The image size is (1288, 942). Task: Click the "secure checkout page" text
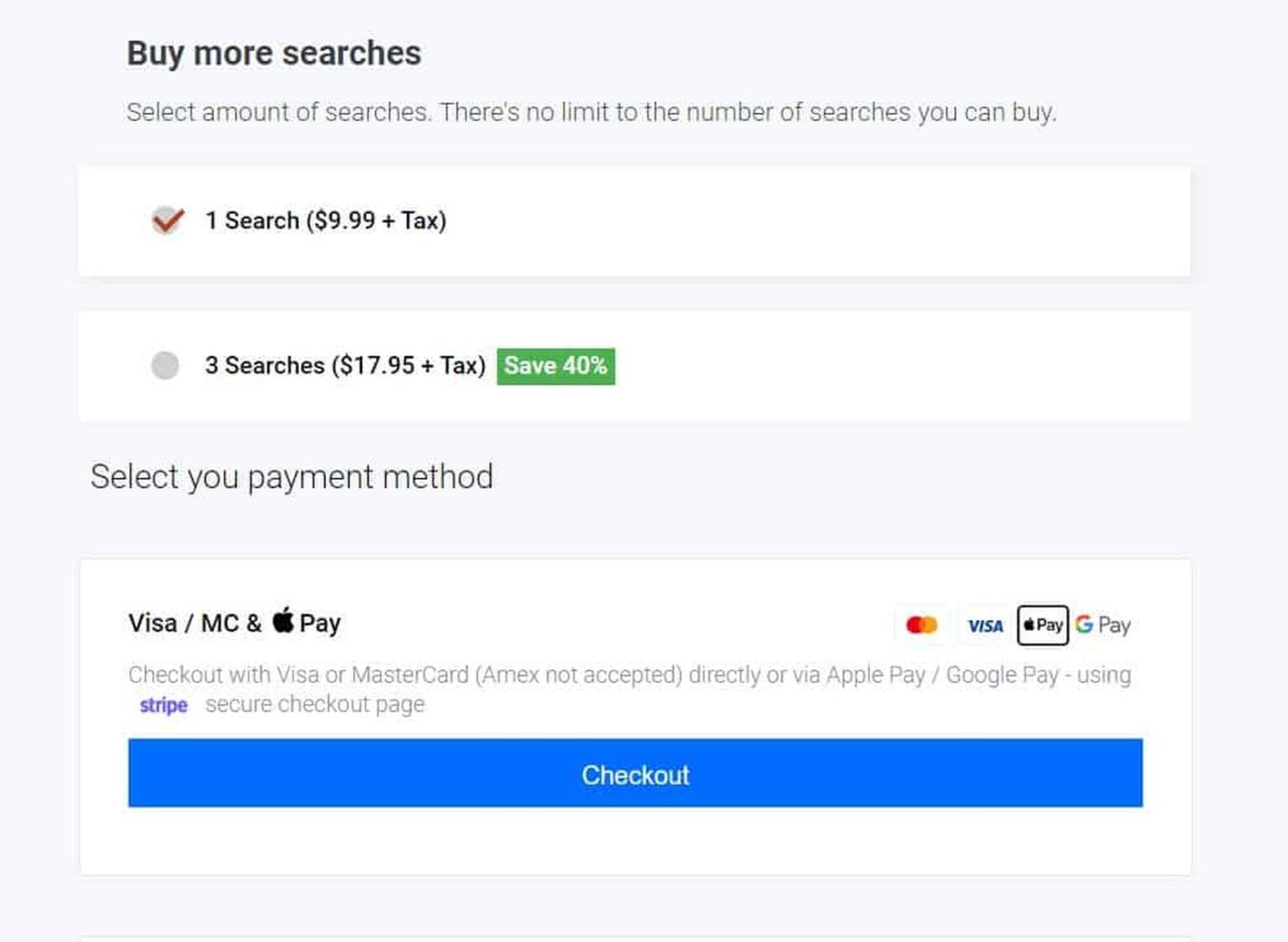pos(314,705)
